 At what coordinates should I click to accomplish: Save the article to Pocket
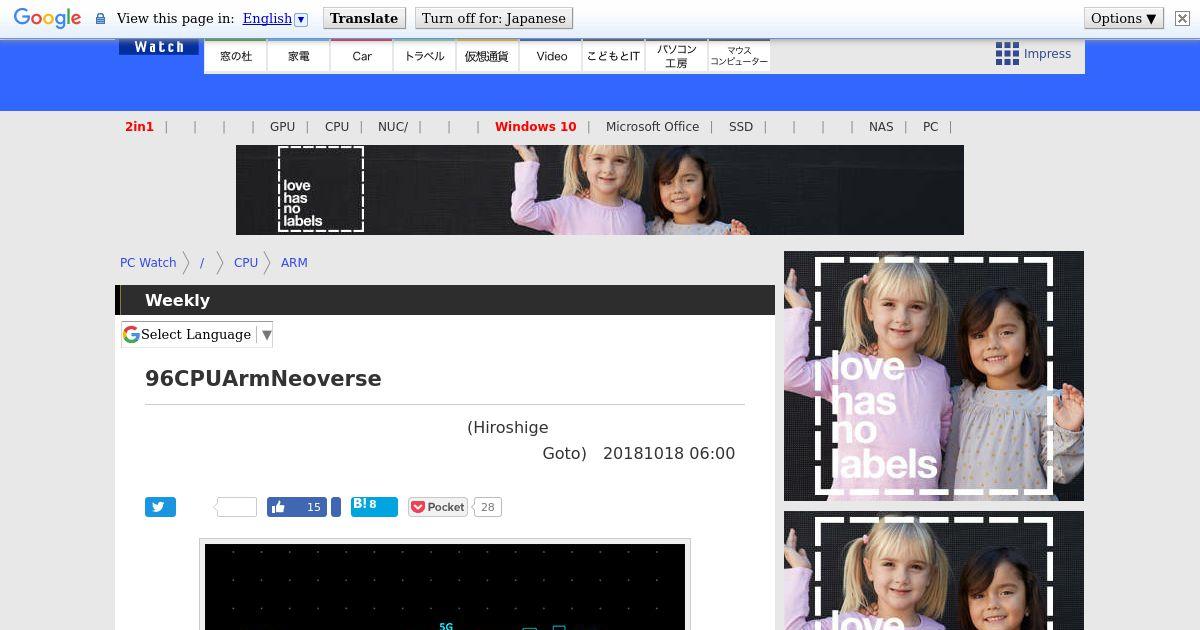point(438,507)
